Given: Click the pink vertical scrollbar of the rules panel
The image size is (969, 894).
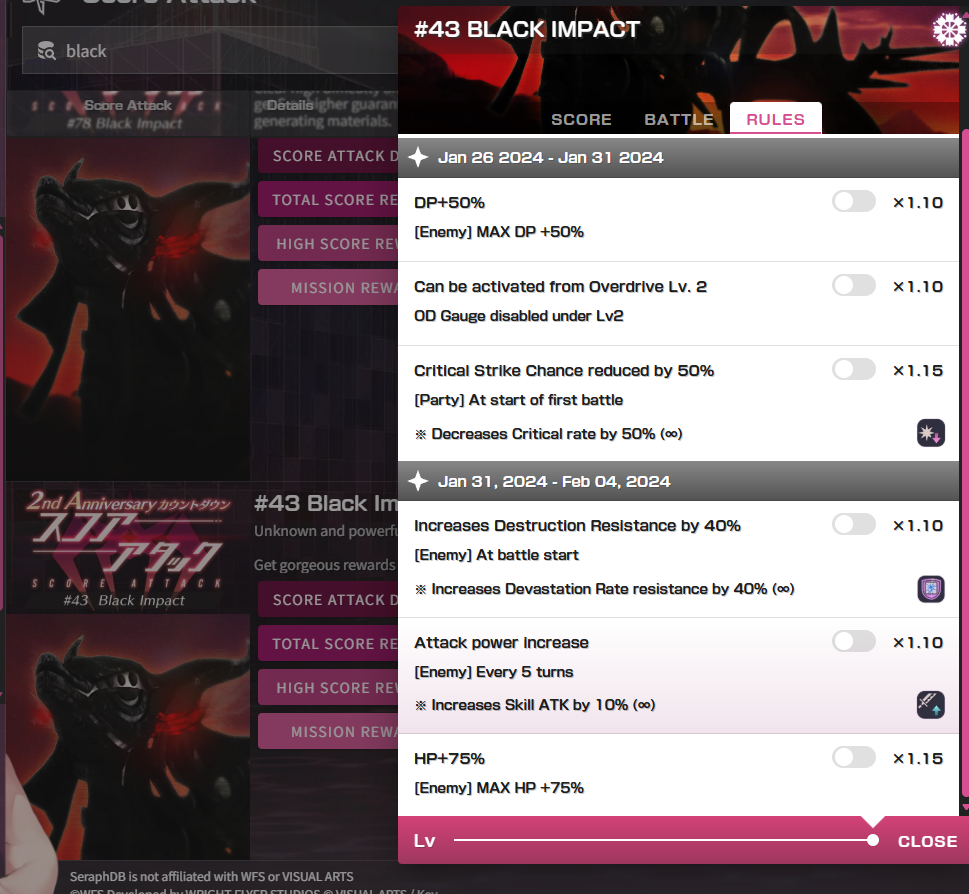Looking at the screenshot, I should [965, 463].
